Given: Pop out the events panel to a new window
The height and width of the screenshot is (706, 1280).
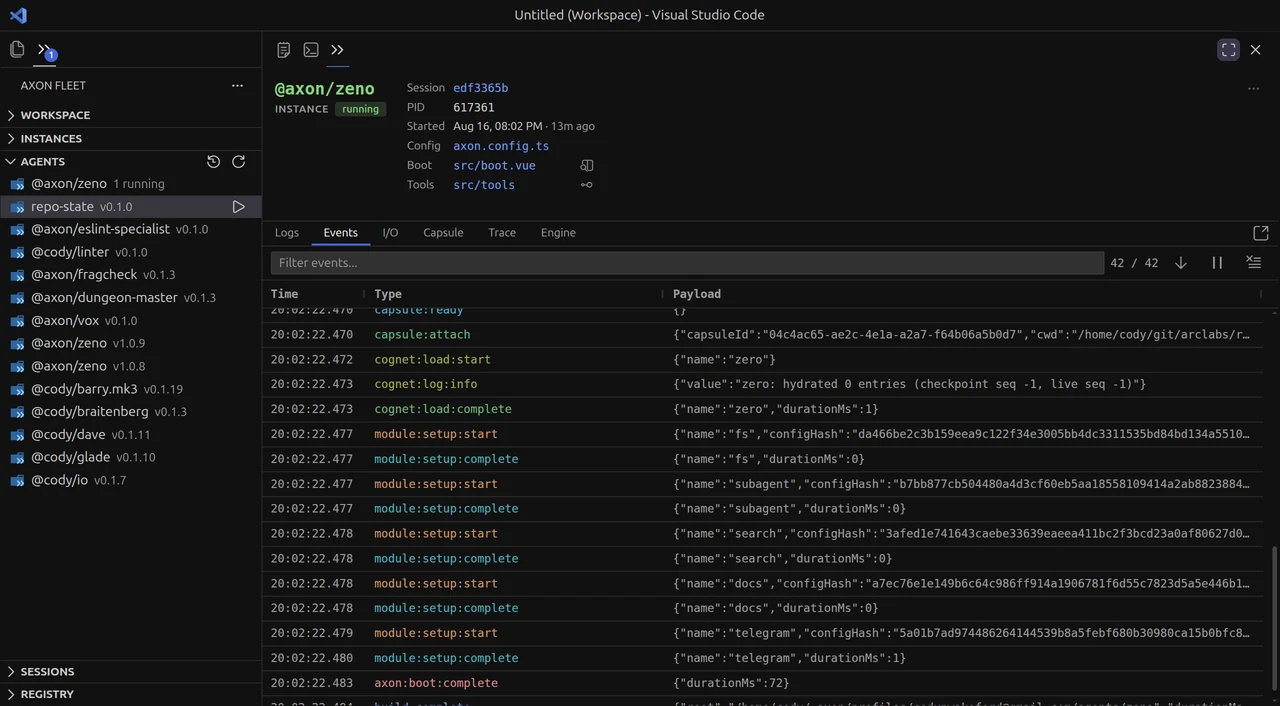Looking at the screenshot, I should click(x=1261, y=232).
